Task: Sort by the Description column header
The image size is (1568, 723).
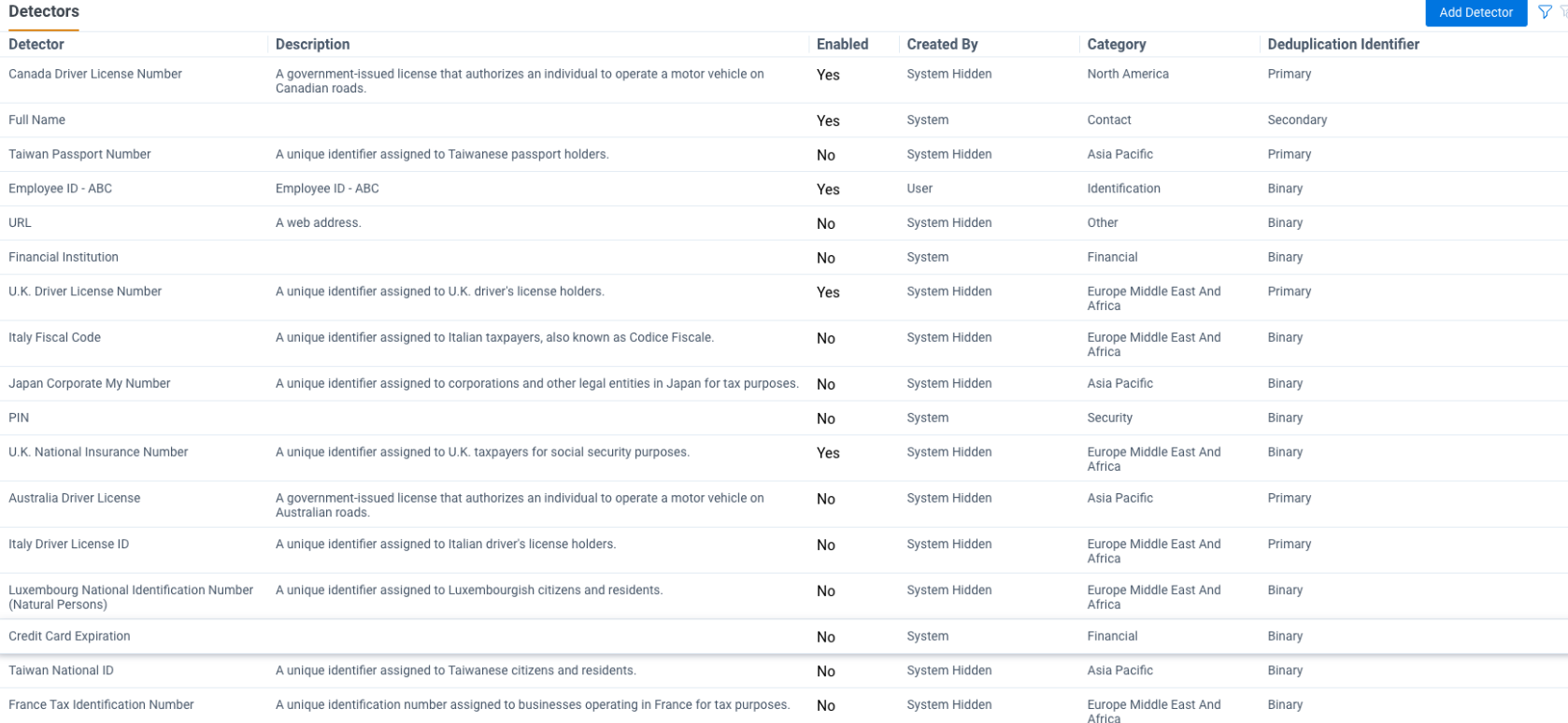Action: 312,44
